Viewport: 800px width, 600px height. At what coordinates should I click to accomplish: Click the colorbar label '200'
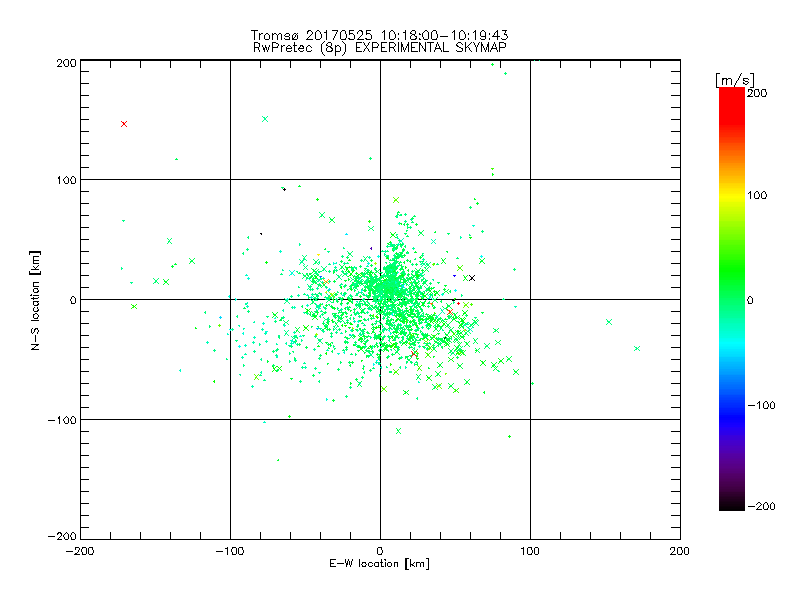pyautogui.click(x=757, y=93)
